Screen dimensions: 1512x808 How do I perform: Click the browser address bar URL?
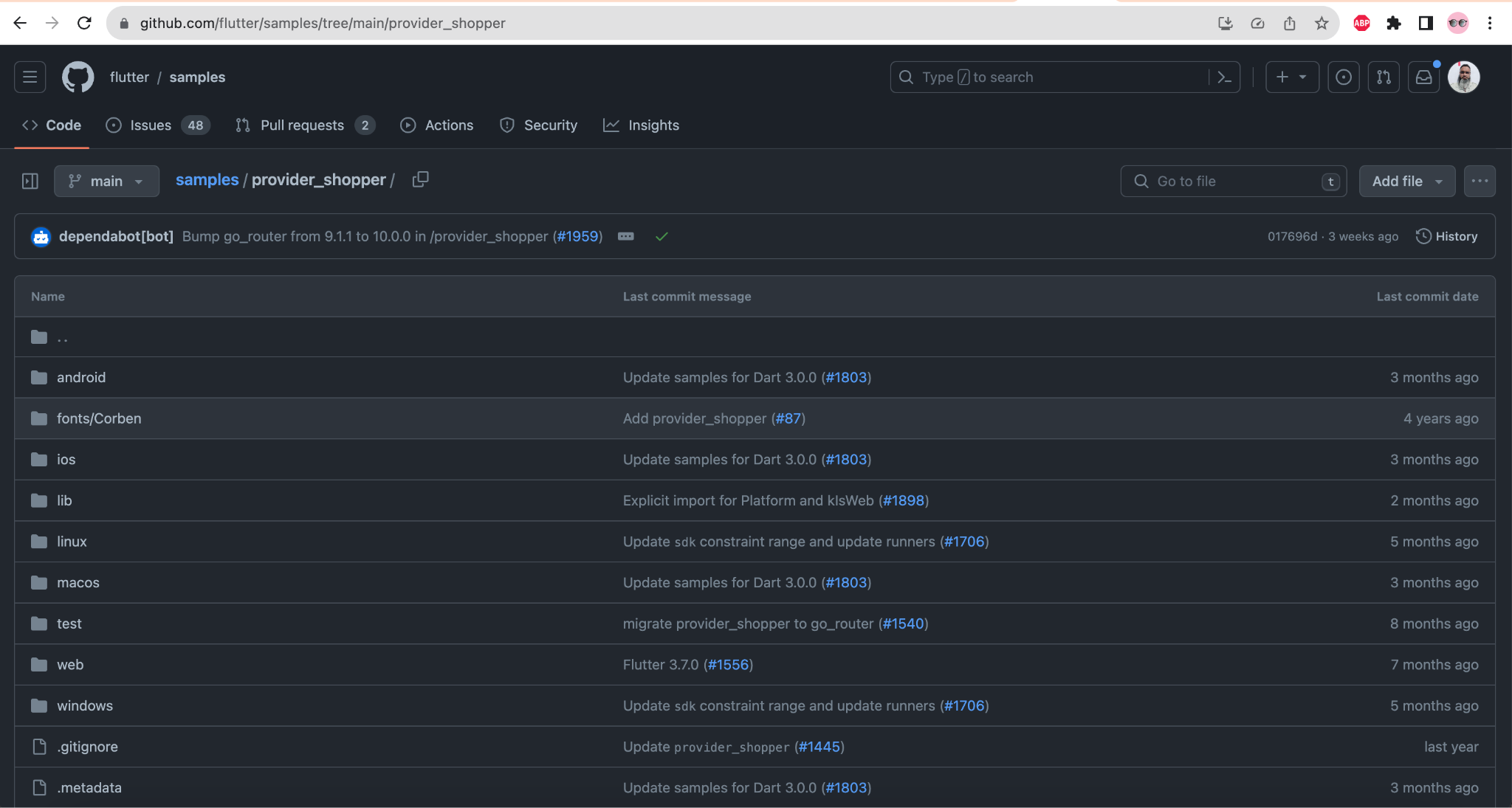tap(323, 23)
